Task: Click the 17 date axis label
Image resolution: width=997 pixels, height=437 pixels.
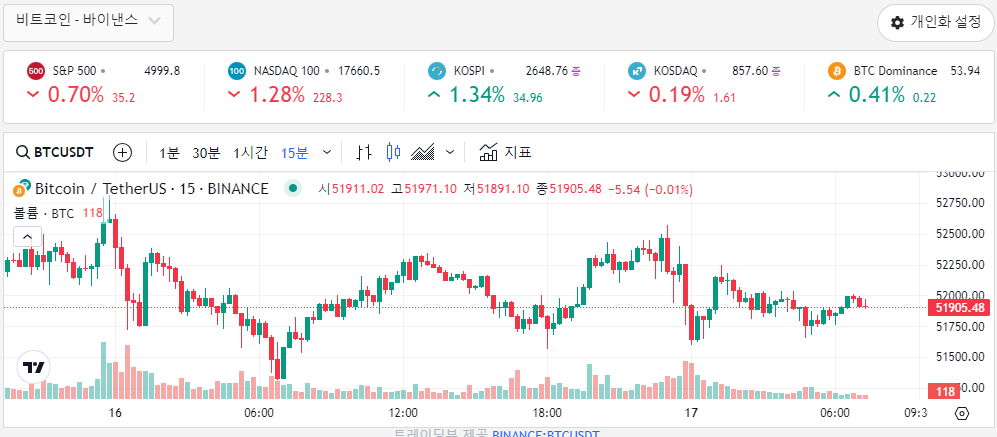Action: [x=691, y=413]
